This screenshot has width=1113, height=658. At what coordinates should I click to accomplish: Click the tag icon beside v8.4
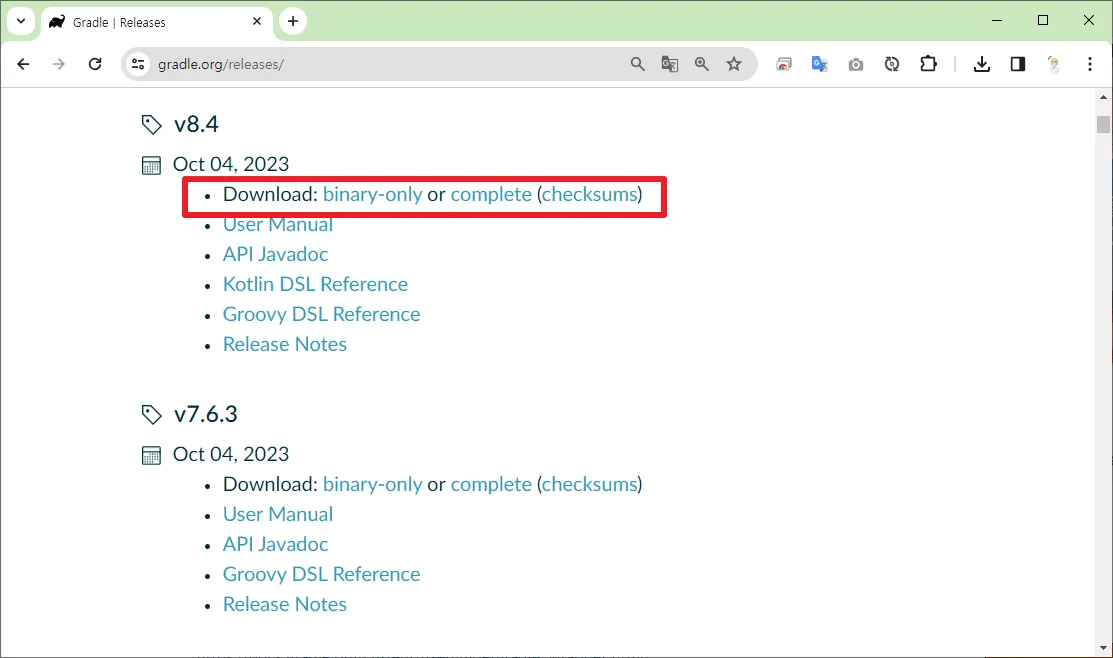pos(151,125)
